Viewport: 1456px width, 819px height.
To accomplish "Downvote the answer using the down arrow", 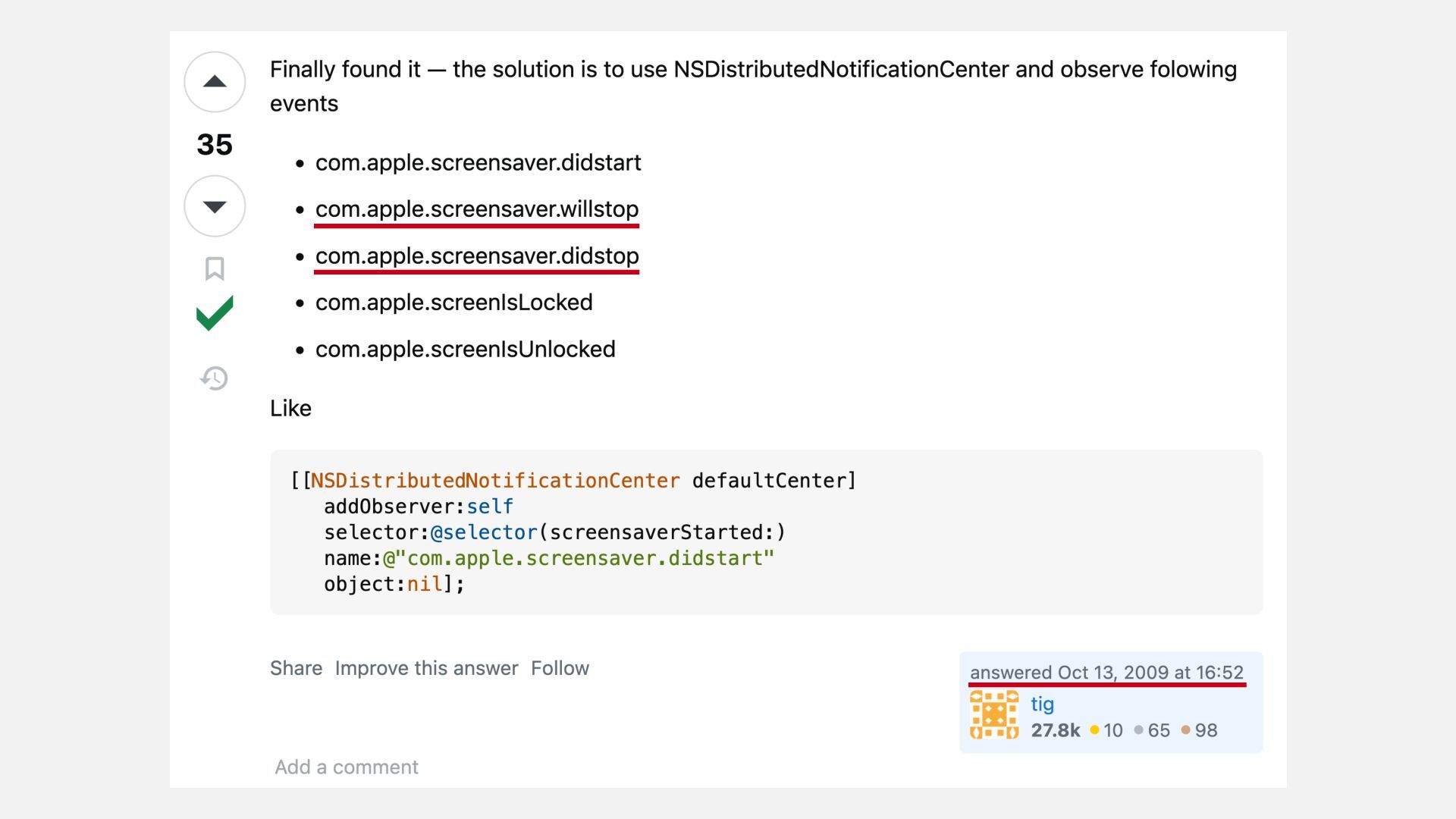I will (215, 206).
